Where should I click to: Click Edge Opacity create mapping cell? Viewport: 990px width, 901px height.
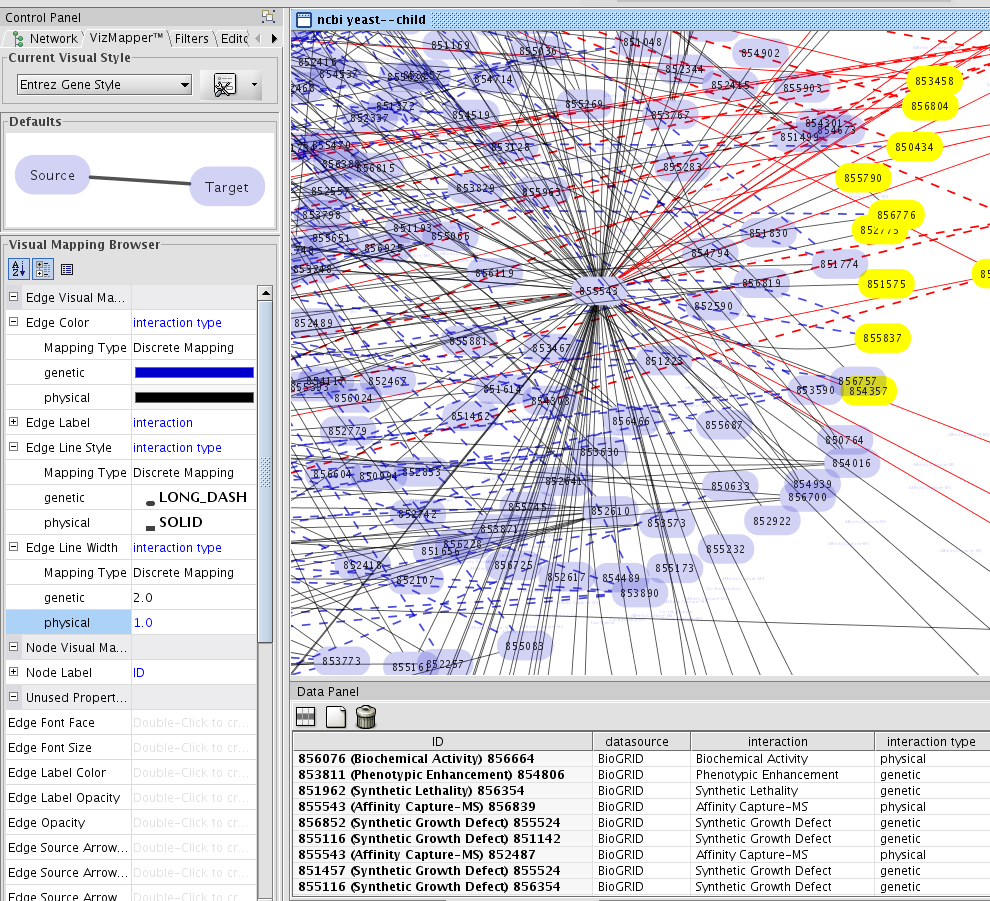point(194,823)
